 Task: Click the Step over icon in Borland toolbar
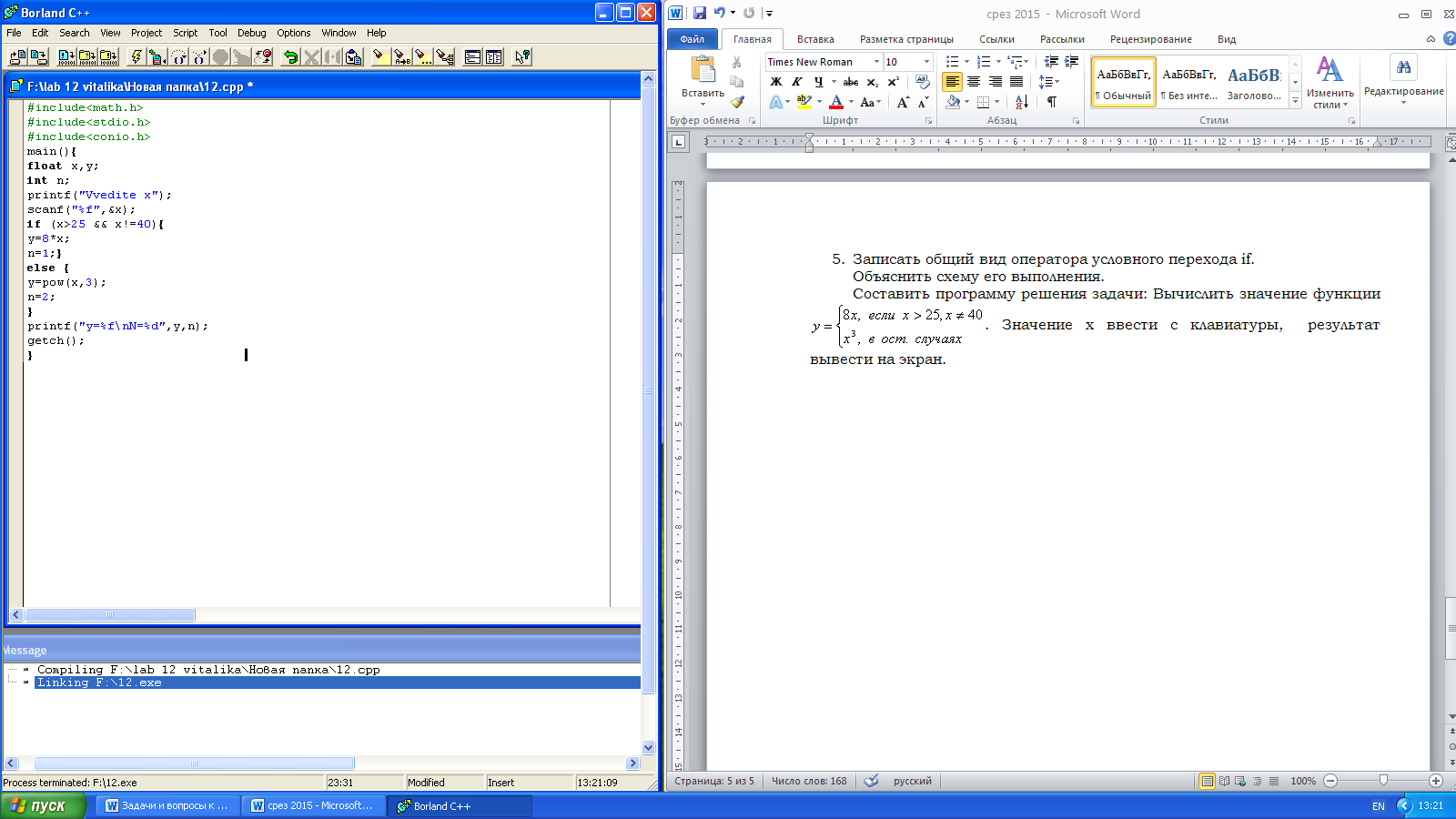click(x=178, y=56)
